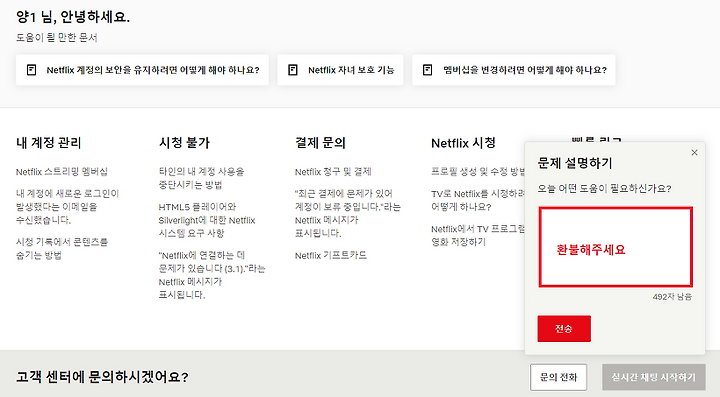
Task: Open article Netflix 계정의 보안을 유지하려면 어떻게 해야 하나요?
Action: pos(142,70)
